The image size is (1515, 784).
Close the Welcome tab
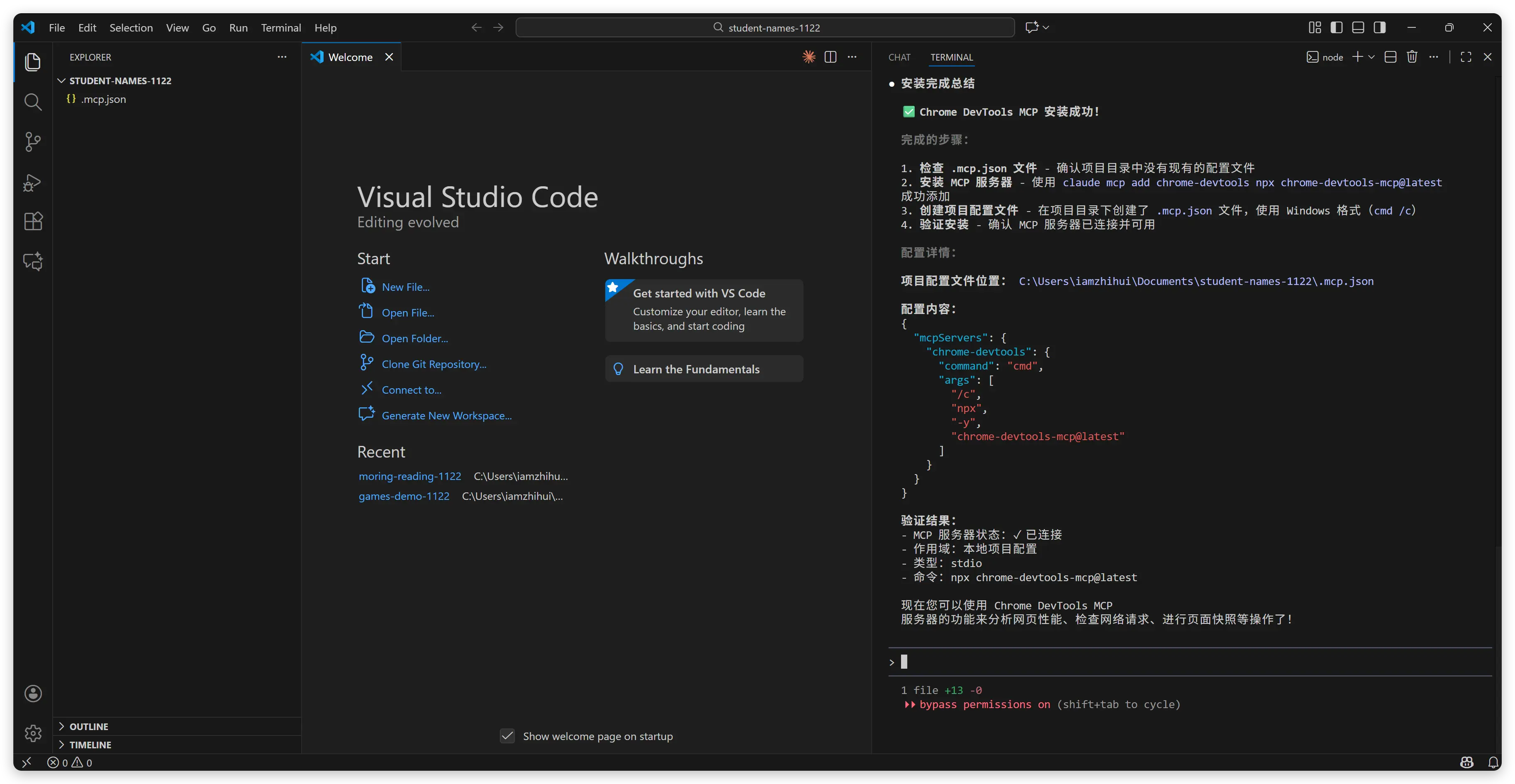coord(389,57)
